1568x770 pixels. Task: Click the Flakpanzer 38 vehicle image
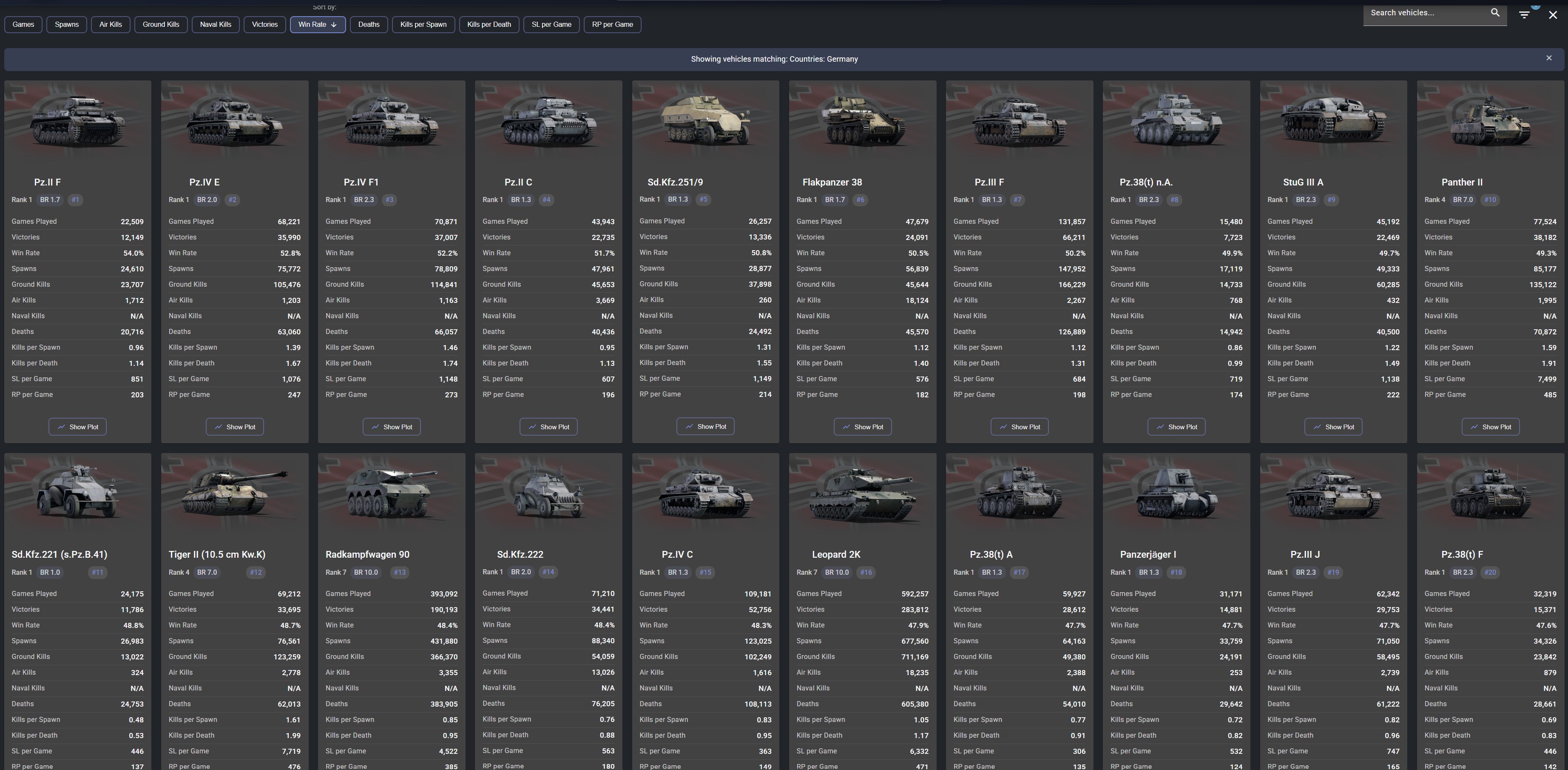coord(863,122)
